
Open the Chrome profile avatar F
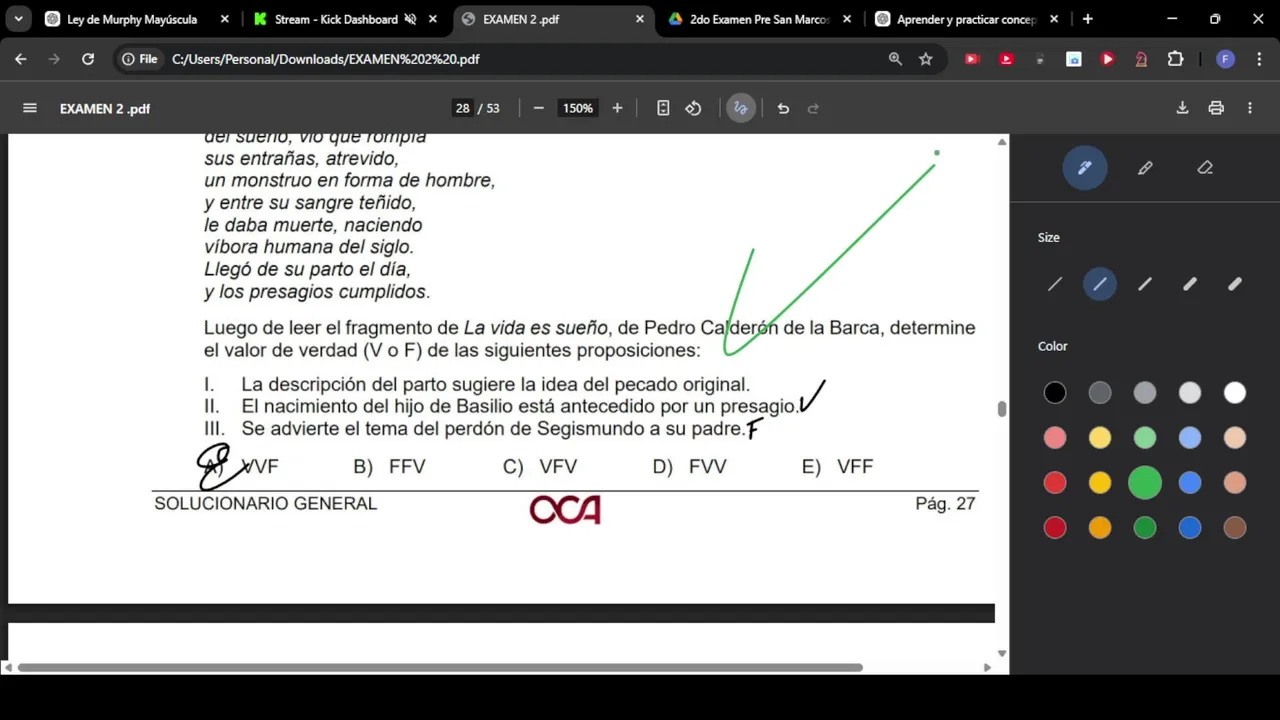[1225, 59]
